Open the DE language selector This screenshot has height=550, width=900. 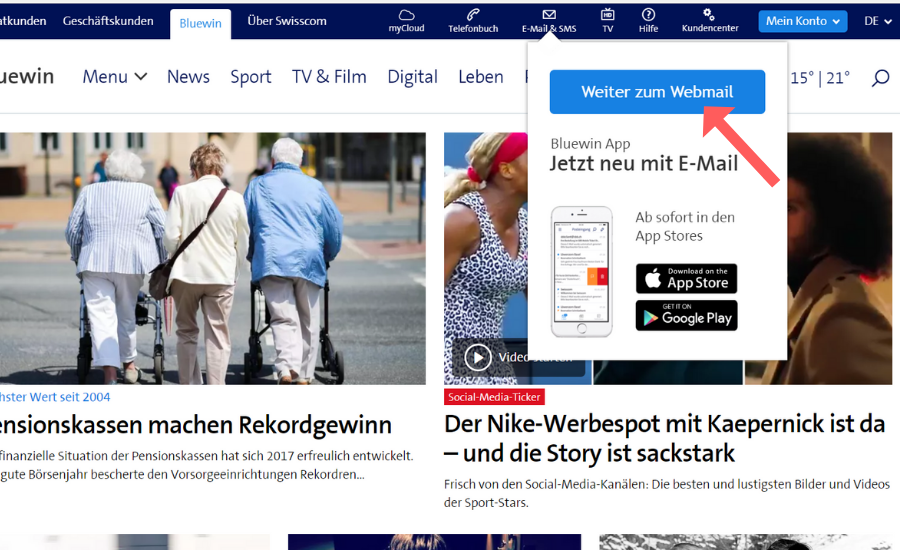[x=878, y=21]
